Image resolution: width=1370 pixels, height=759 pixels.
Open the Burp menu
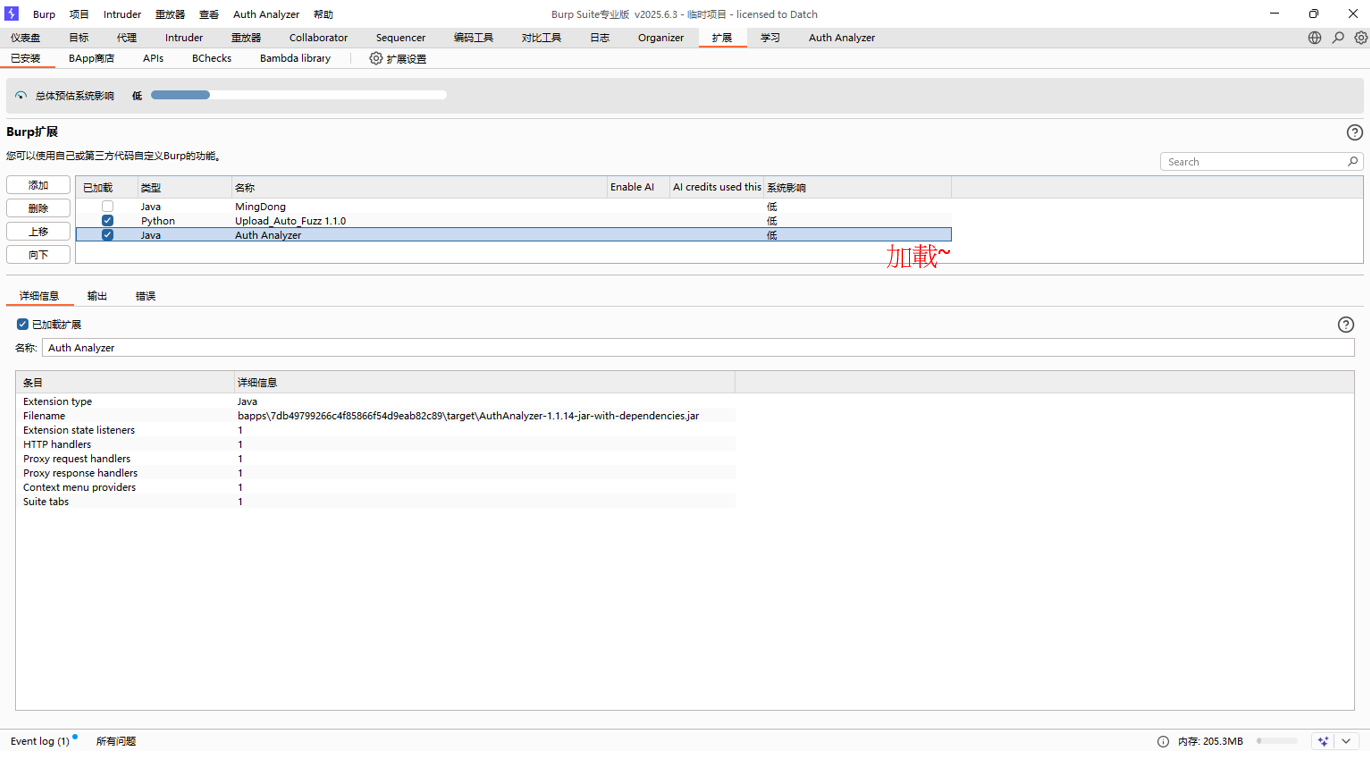pos(44,14)
